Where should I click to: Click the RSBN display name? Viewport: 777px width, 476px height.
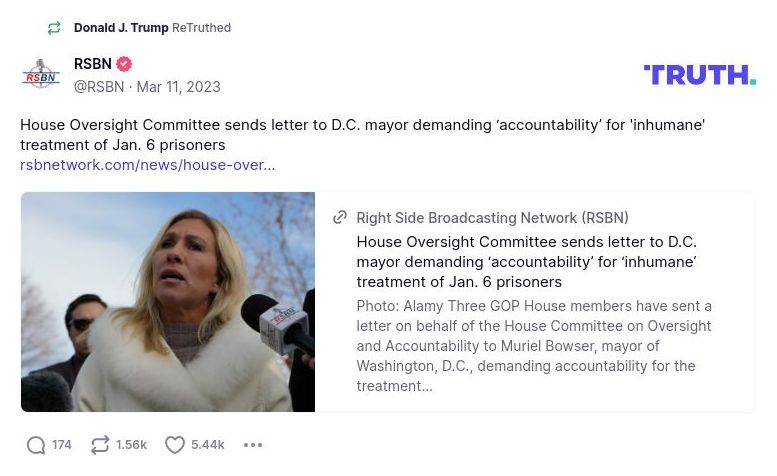pyautogui.click(x=93, y=64)
